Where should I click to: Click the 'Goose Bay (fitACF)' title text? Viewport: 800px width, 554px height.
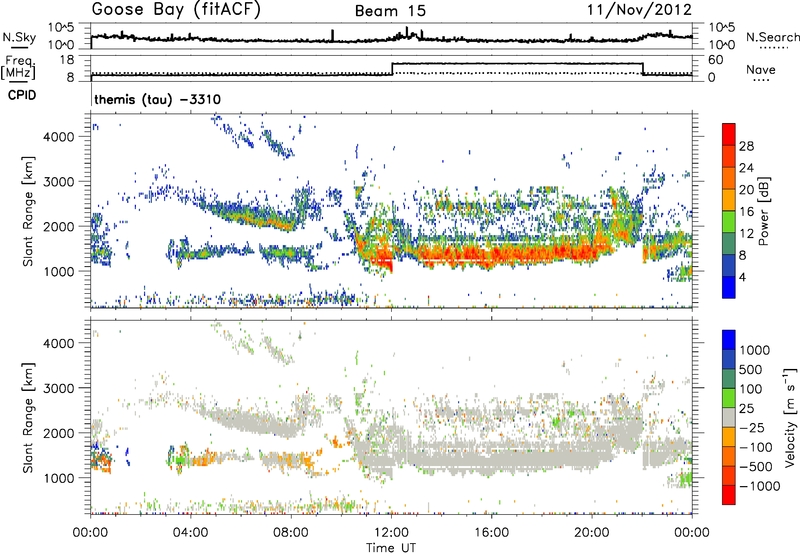(x=176, y=10)
